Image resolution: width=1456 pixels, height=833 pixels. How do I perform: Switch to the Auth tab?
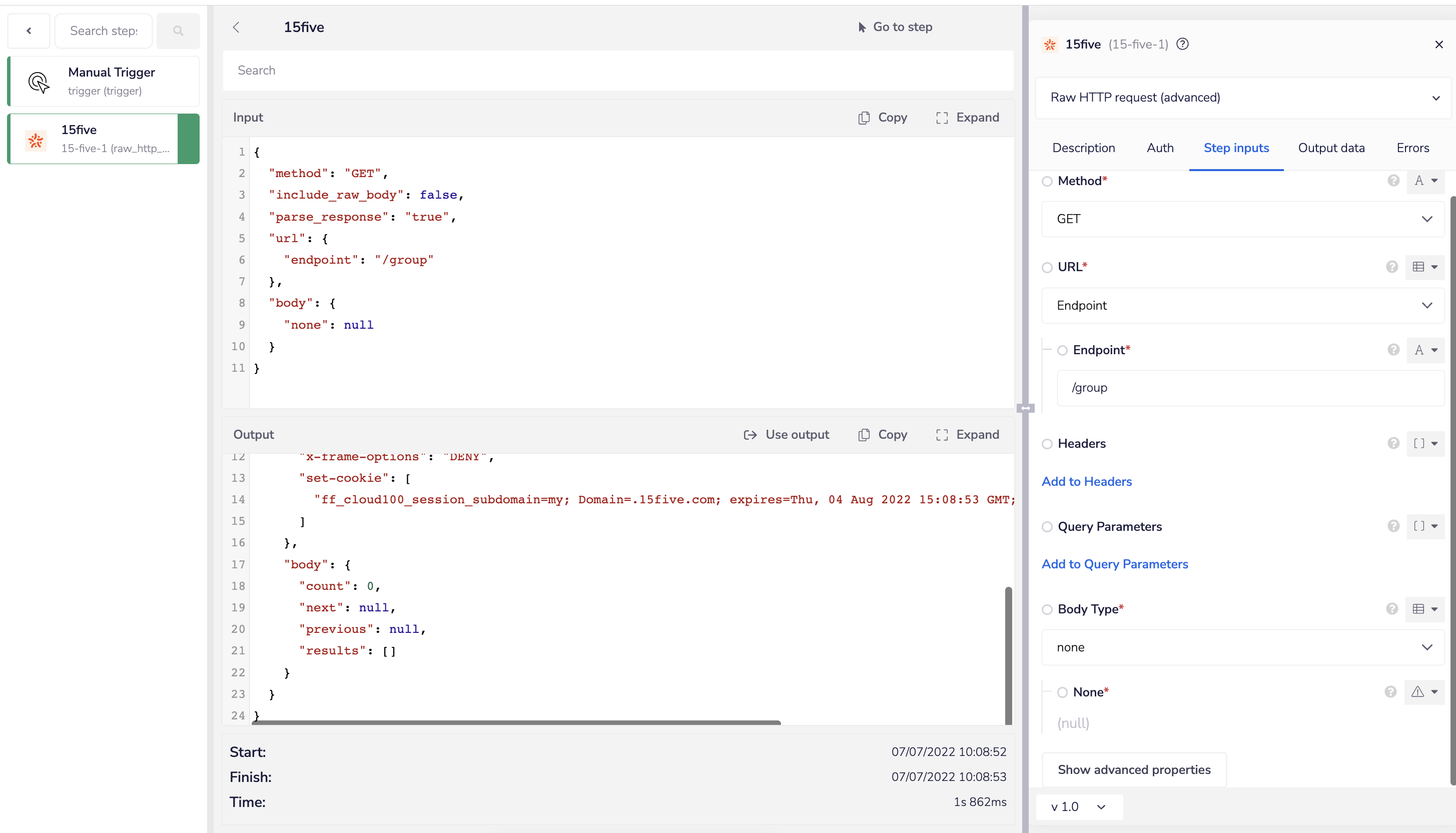tap(1160, 148)
